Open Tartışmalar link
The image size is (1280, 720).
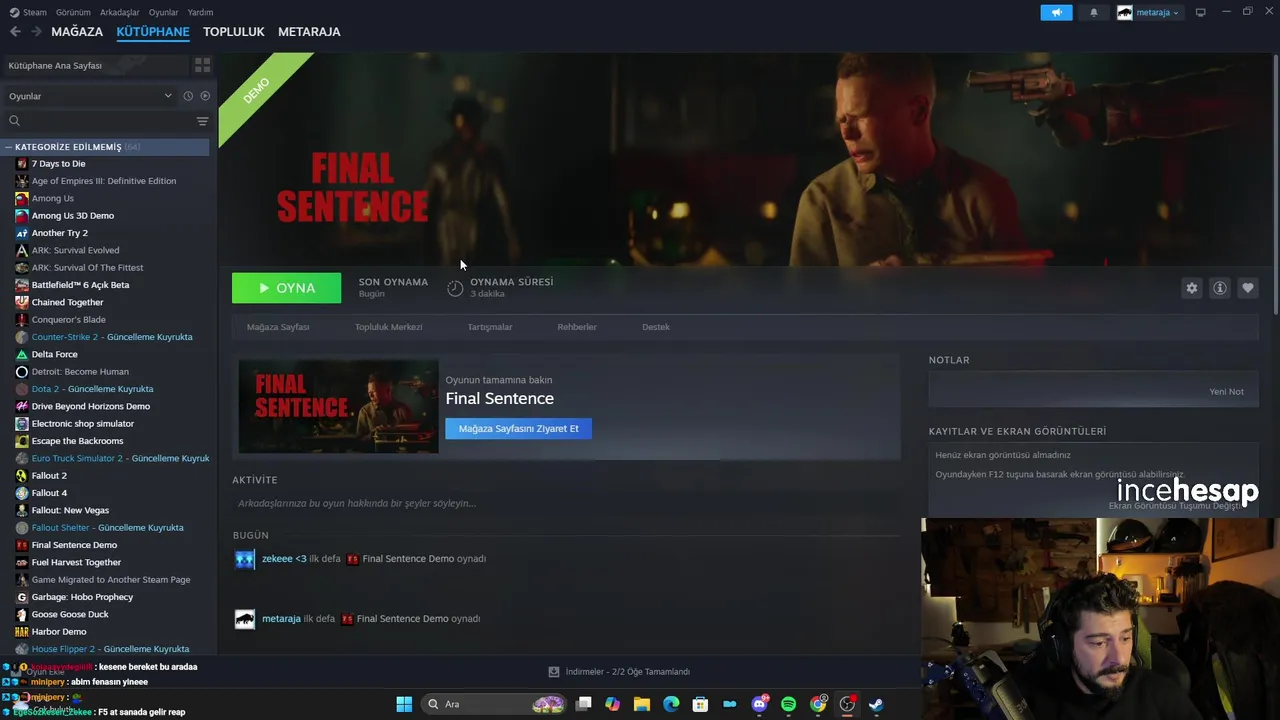click(x=490, y=327)
